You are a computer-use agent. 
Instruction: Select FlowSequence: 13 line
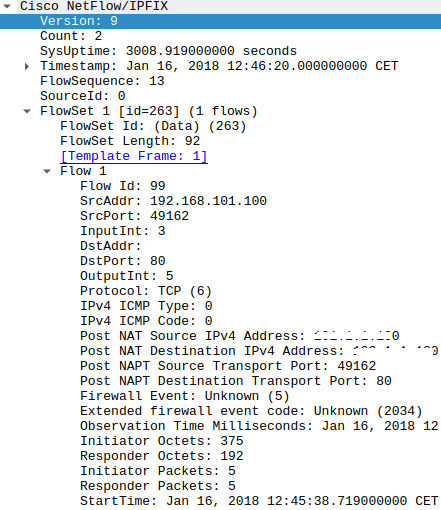220,81
